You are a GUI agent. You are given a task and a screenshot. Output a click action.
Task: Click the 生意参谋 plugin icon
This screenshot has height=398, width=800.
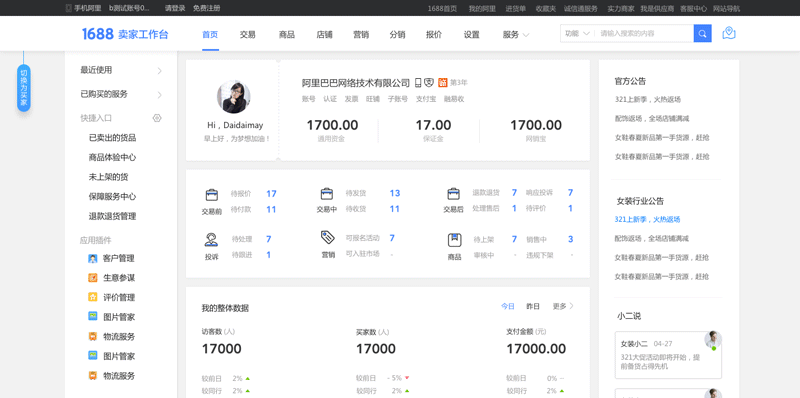click(92, 278)
